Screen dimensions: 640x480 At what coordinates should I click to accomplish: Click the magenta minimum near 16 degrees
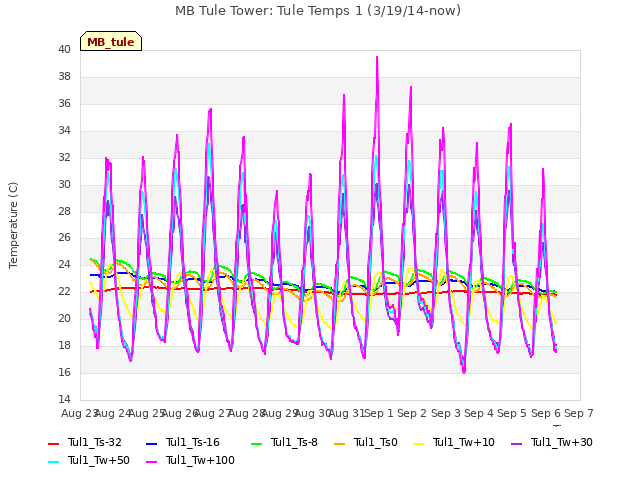(464, 371)
